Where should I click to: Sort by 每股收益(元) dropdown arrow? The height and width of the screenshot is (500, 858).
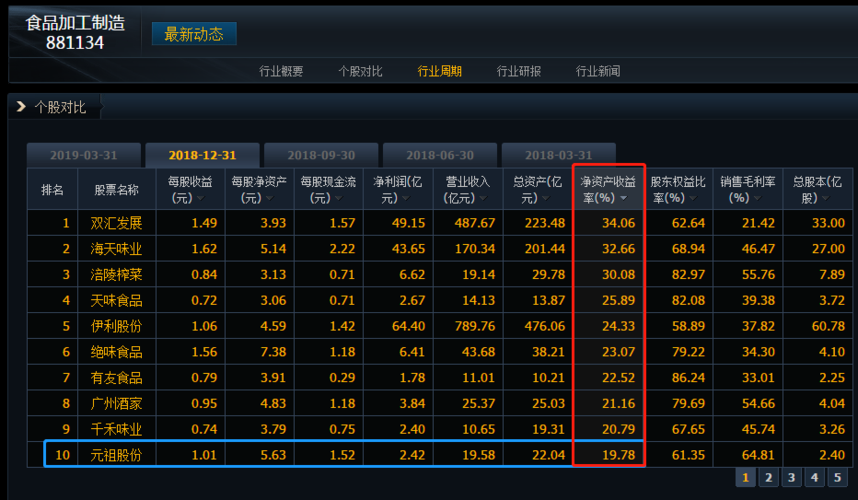[x=200, y=198]
